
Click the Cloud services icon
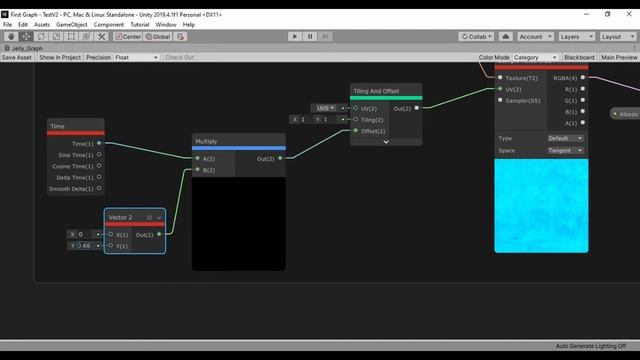tap(506, 37)
